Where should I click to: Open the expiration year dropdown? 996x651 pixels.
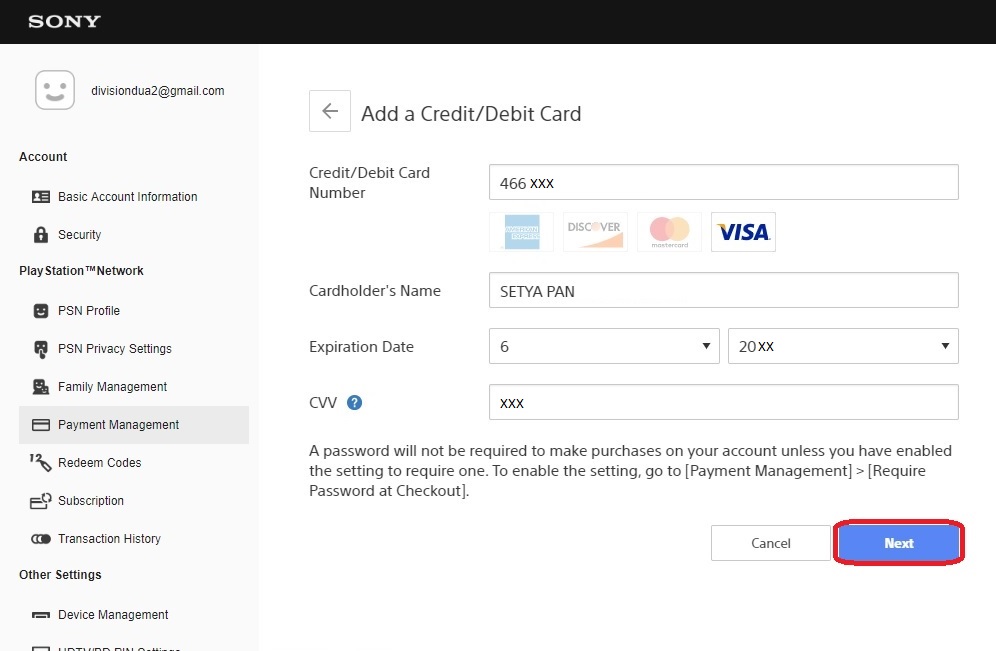pos(843,346)
